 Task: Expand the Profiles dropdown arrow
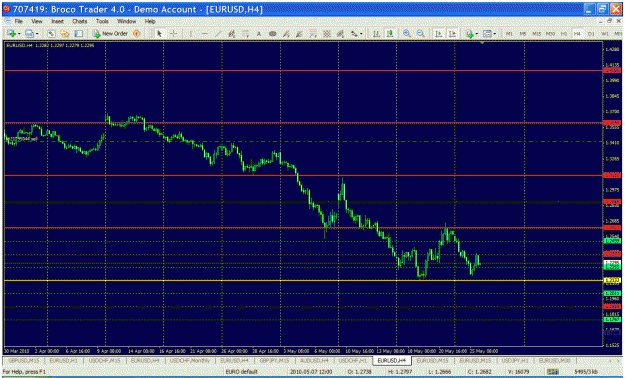(37, 34)
